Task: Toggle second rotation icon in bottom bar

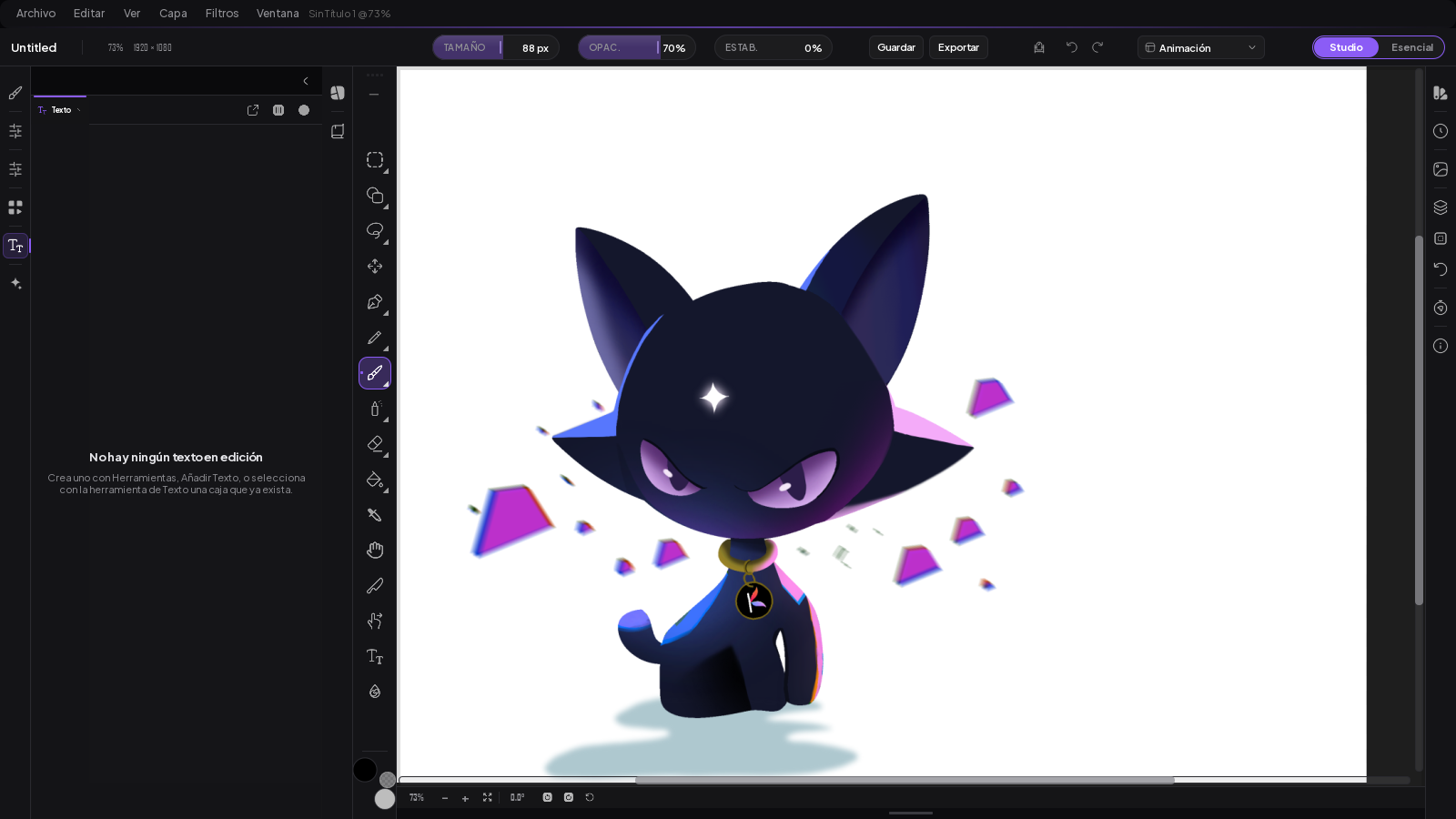Action: click(x=569, y=797)
